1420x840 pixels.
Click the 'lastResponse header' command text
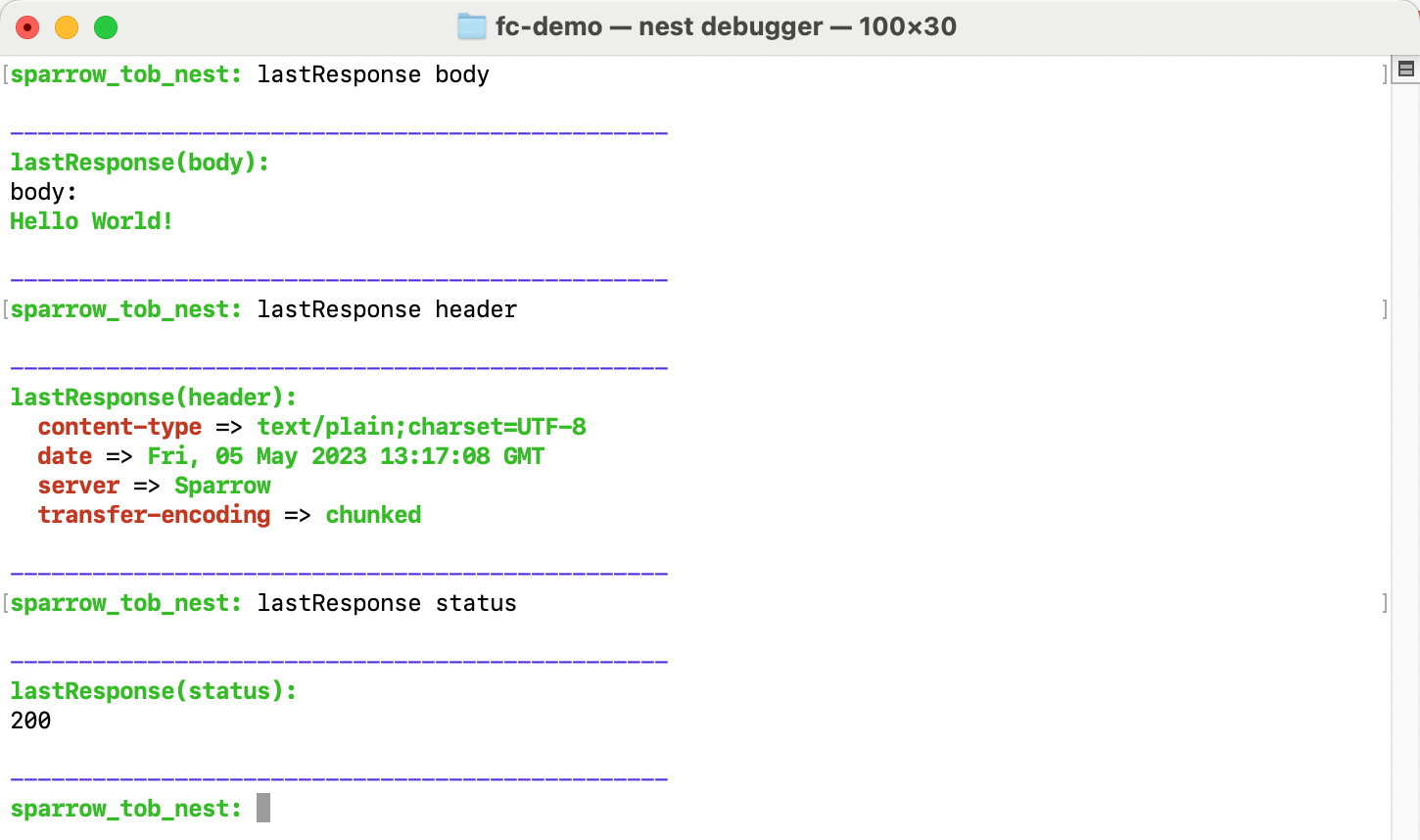[x=387, y=309]
